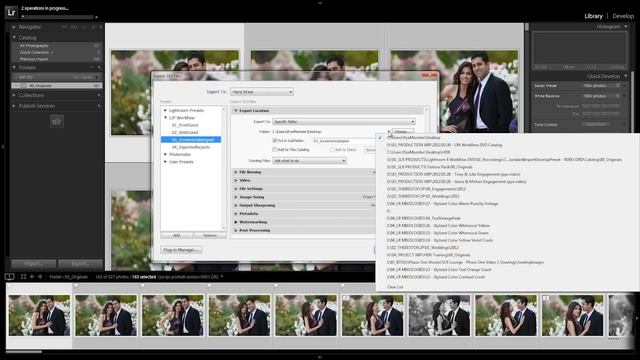Open the Histogram panel menu arrow

pos(626,27)
